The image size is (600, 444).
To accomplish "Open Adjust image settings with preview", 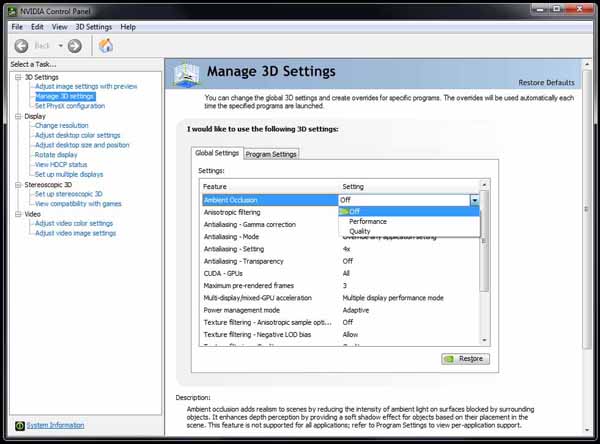I will click(x=86, y=87).
